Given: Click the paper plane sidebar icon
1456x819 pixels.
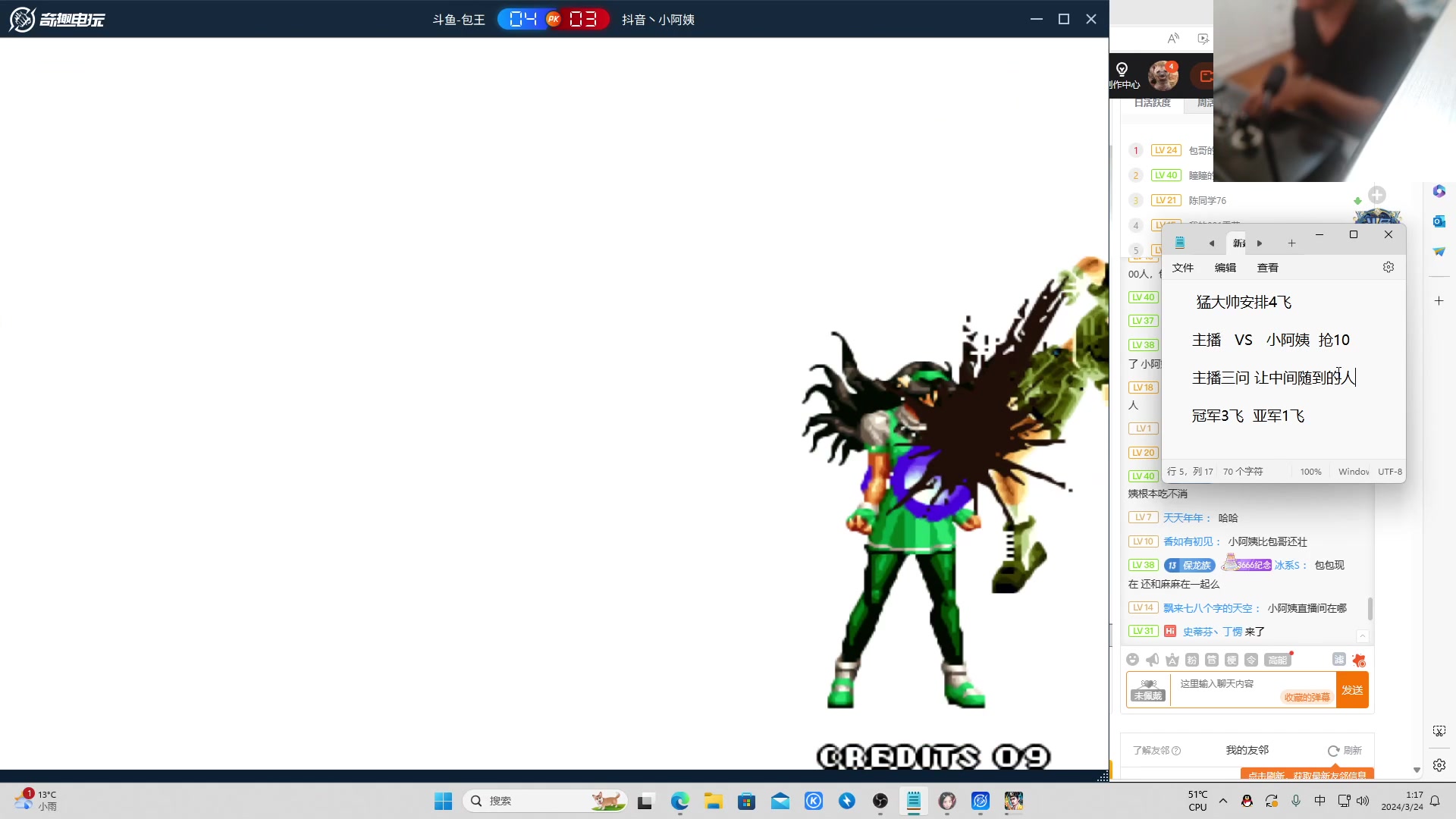Looking at the screenshot, I should pos(1439,252).
